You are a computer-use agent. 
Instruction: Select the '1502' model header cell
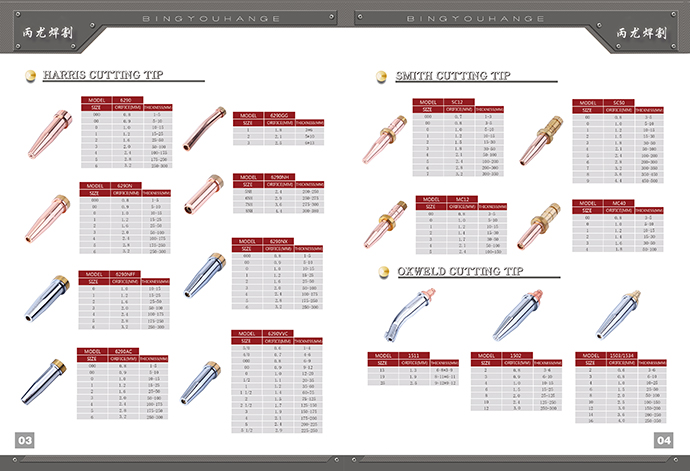point(517,355)
